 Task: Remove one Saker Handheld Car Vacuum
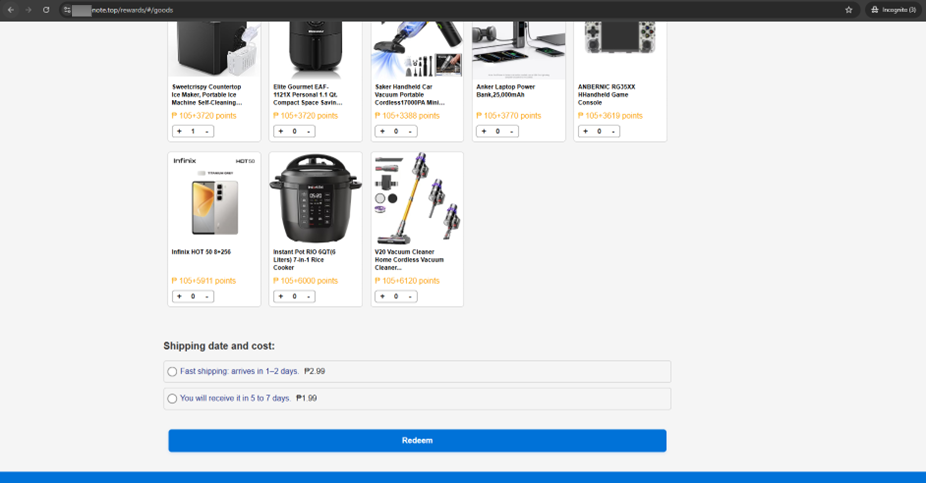[x=410, y=132]
